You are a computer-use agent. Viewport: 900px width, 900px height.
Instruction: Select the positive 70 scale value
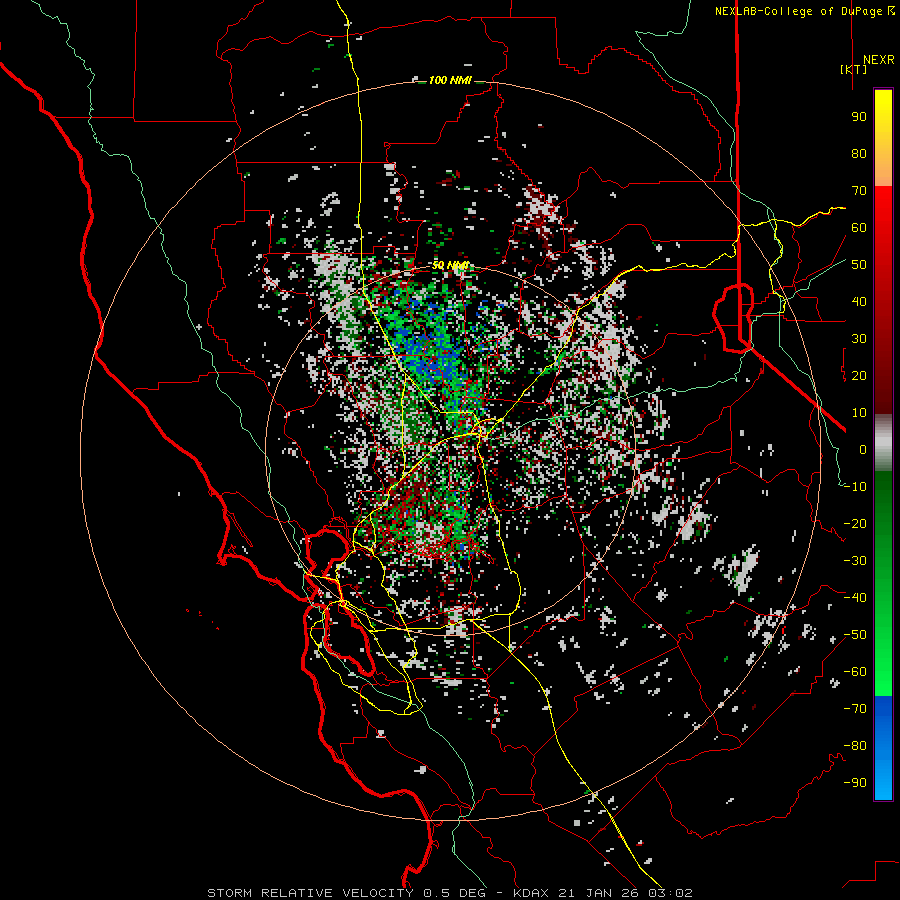point(859,191)
